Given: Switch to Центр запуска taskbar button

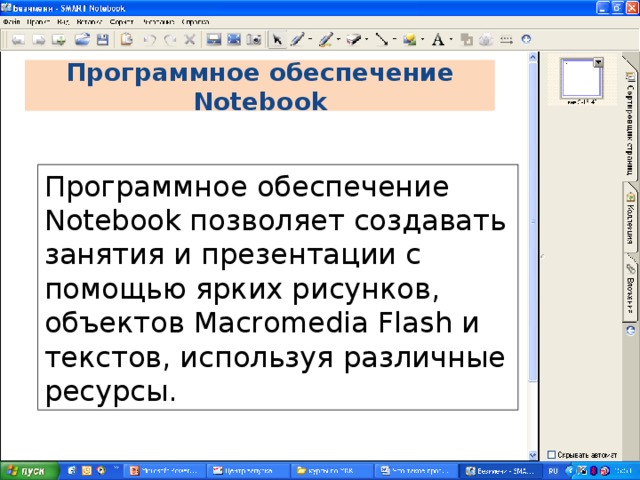Looking at the screenshot, I should (x=248, y=471).
